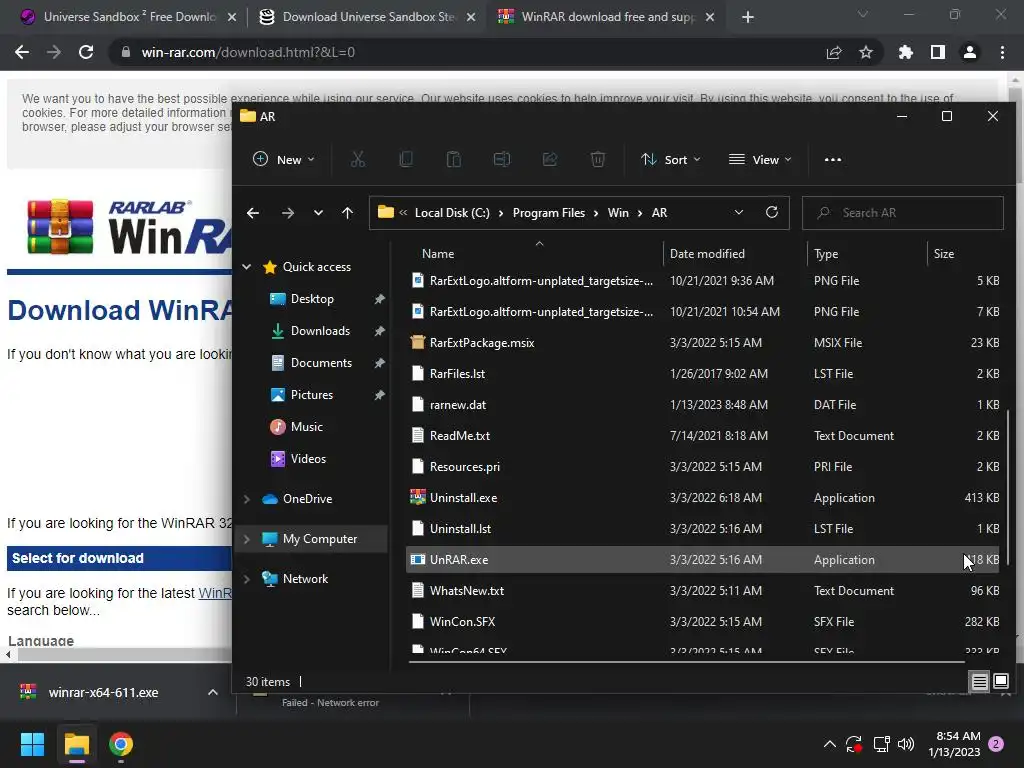Select the ReadMe.txt file
The image size is (1024, 768).
click(702, 436)
